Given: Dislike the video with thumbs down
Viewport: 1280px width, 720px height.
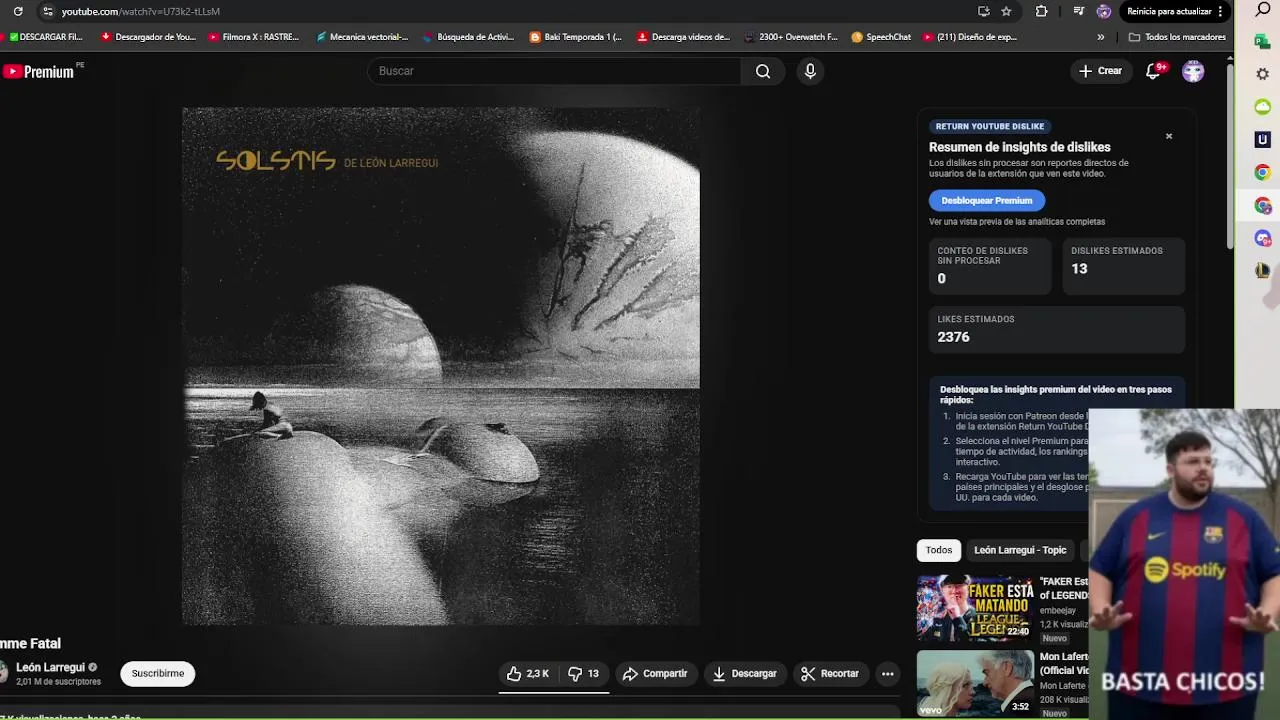Looking at the screenshot, I should [x=584, y=674].
